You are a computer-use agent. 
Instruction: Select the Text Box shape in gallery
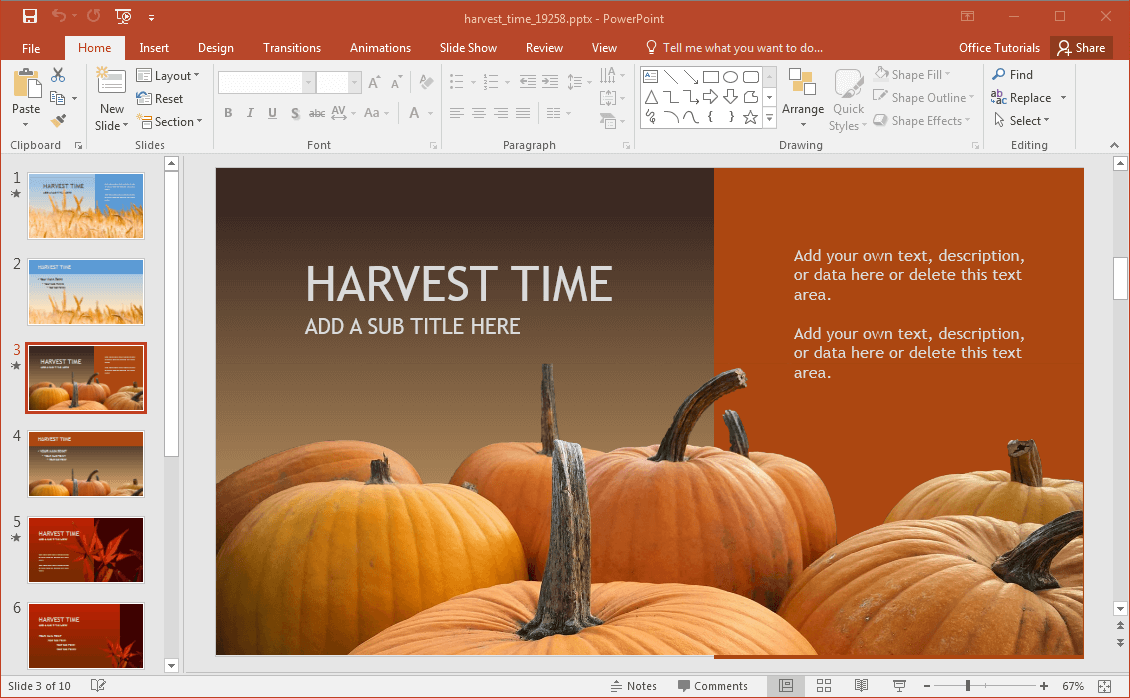[x=650, y=76]
